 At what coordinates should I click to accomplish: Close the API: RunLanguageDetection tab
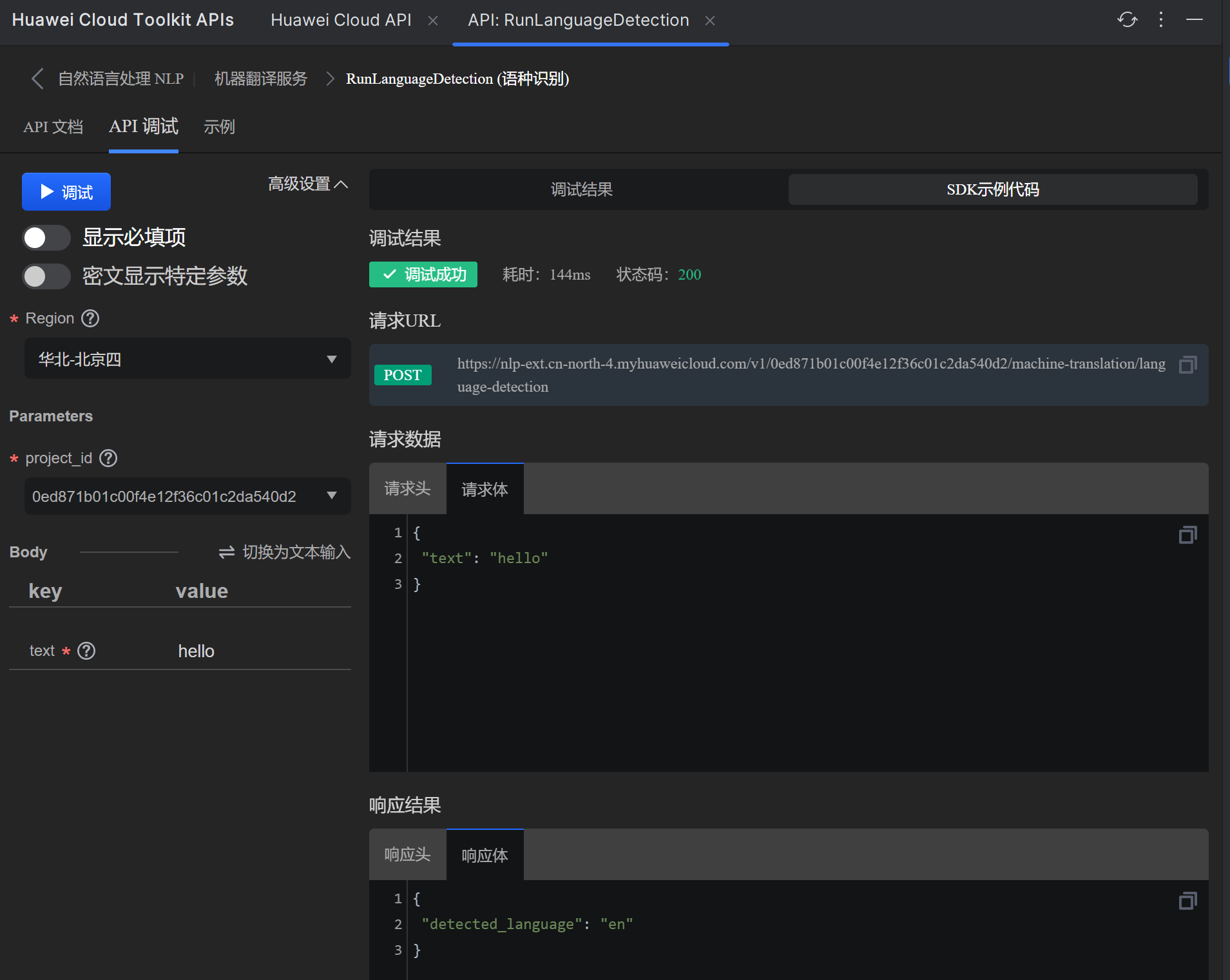(x=710, y=21)
